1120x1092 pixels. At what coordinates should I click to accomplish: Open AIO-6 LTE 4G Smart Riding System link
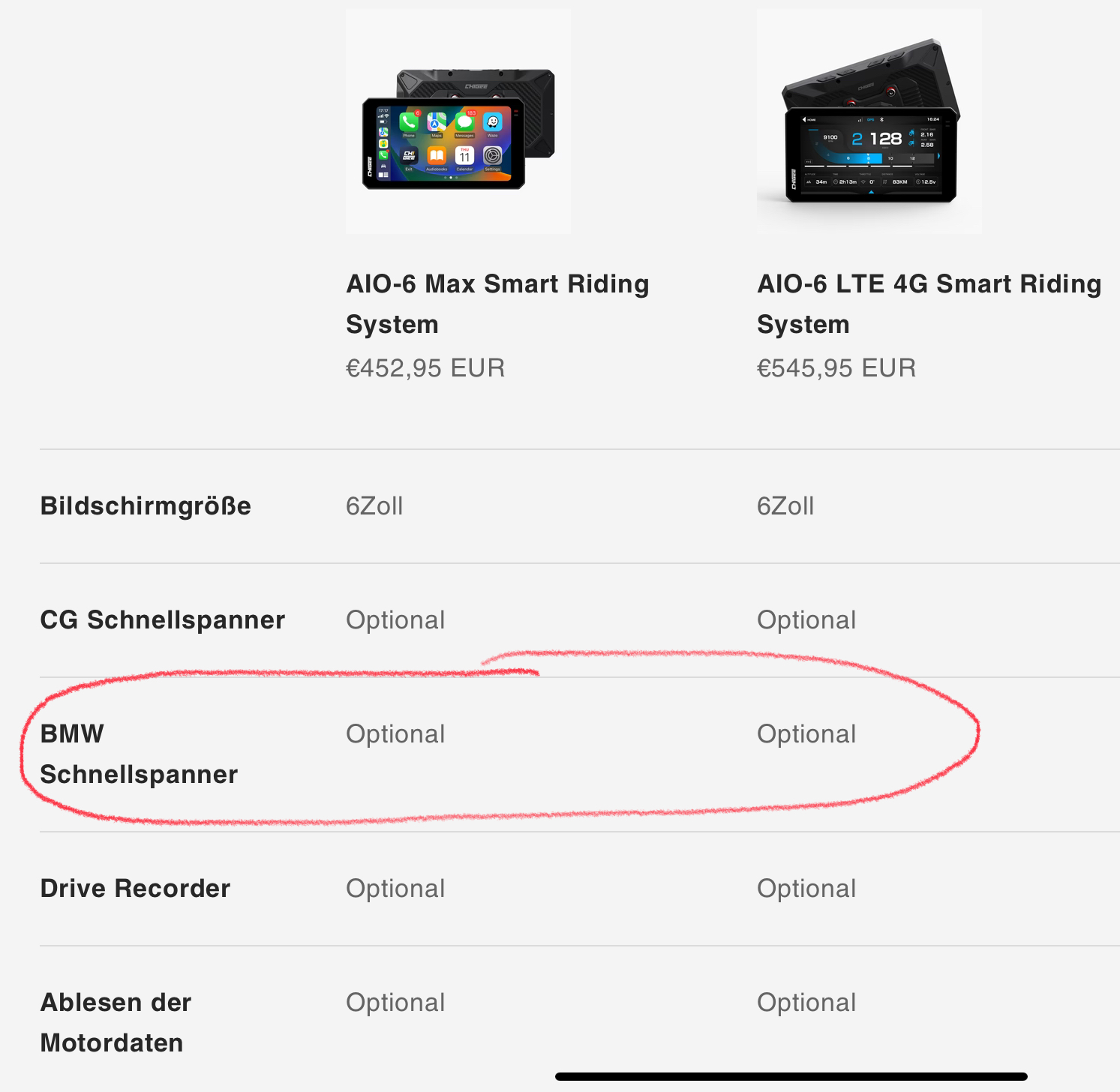click(x=929, y=304)
